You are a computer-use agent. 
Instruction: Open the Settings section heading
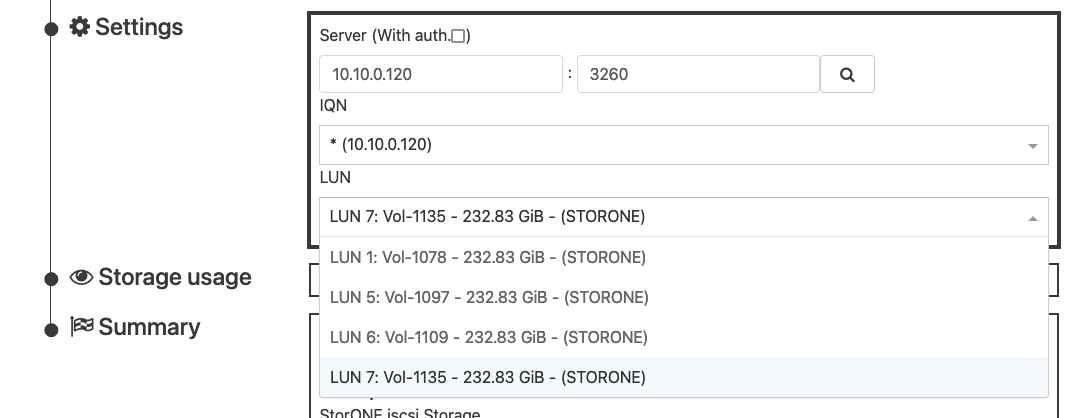tap(139, 28)
